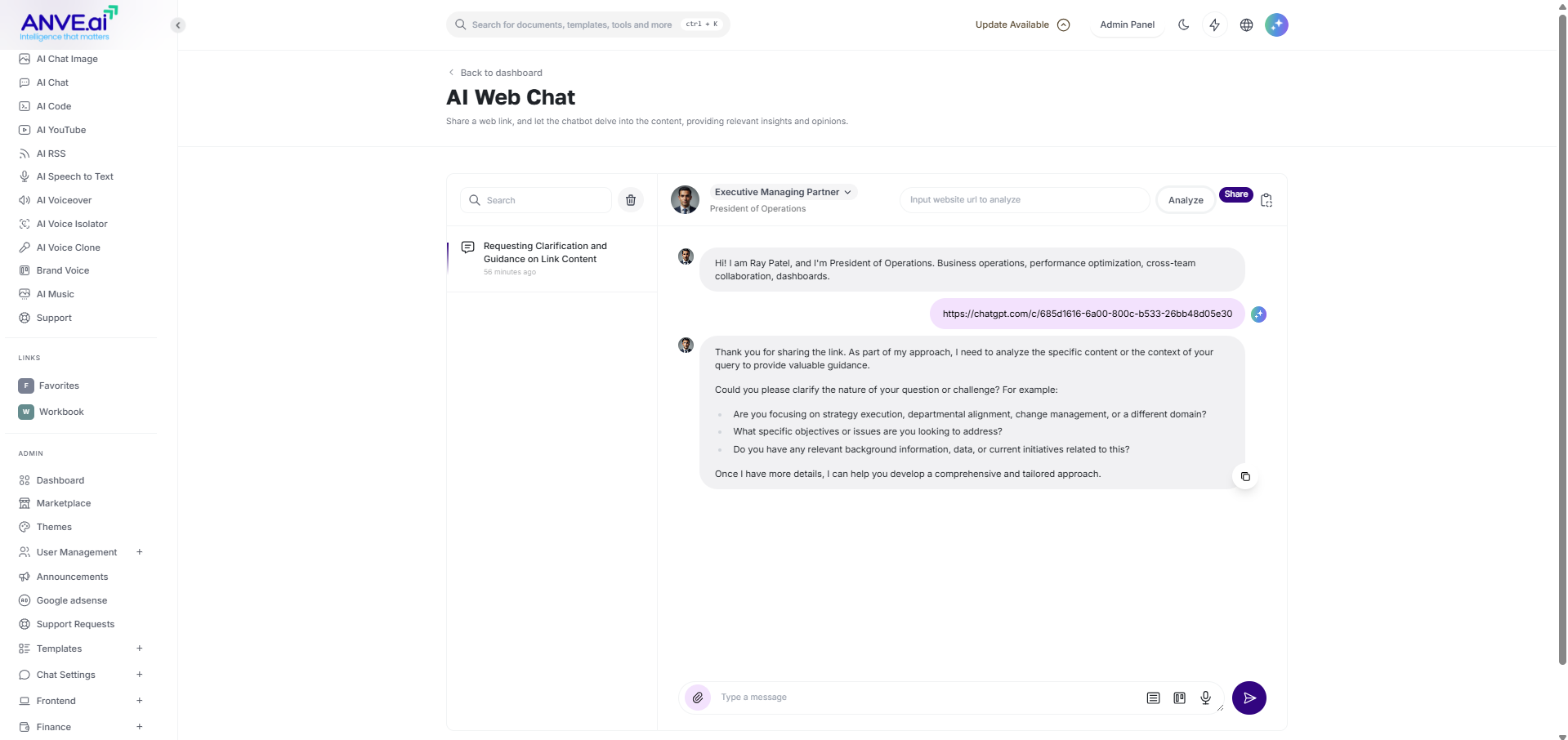Delete chats with the trash icon

click(629, 200)
